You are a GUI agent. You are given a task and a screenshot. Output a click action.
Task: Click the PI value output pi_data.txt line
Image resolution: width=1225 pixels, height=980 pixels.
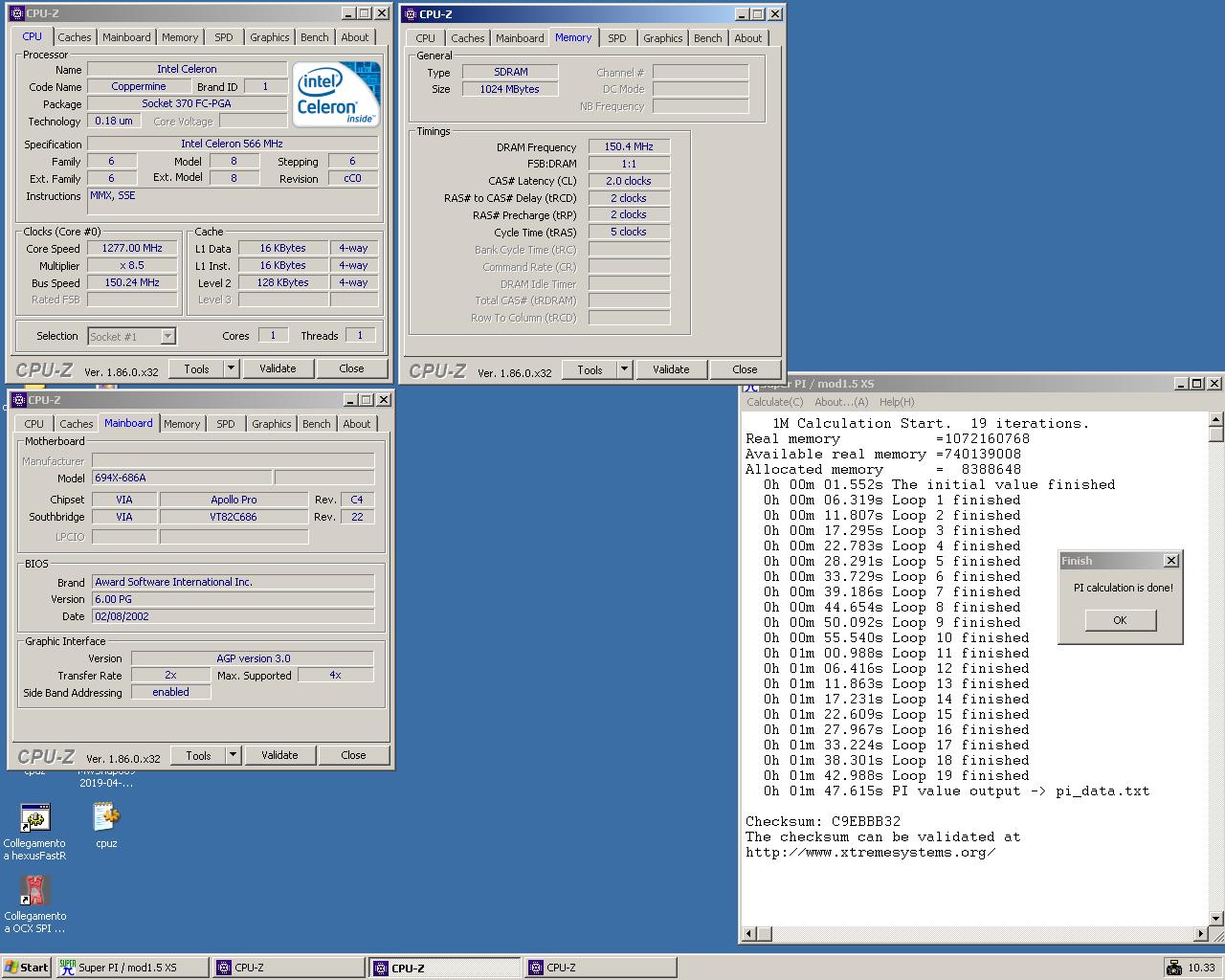956,791
